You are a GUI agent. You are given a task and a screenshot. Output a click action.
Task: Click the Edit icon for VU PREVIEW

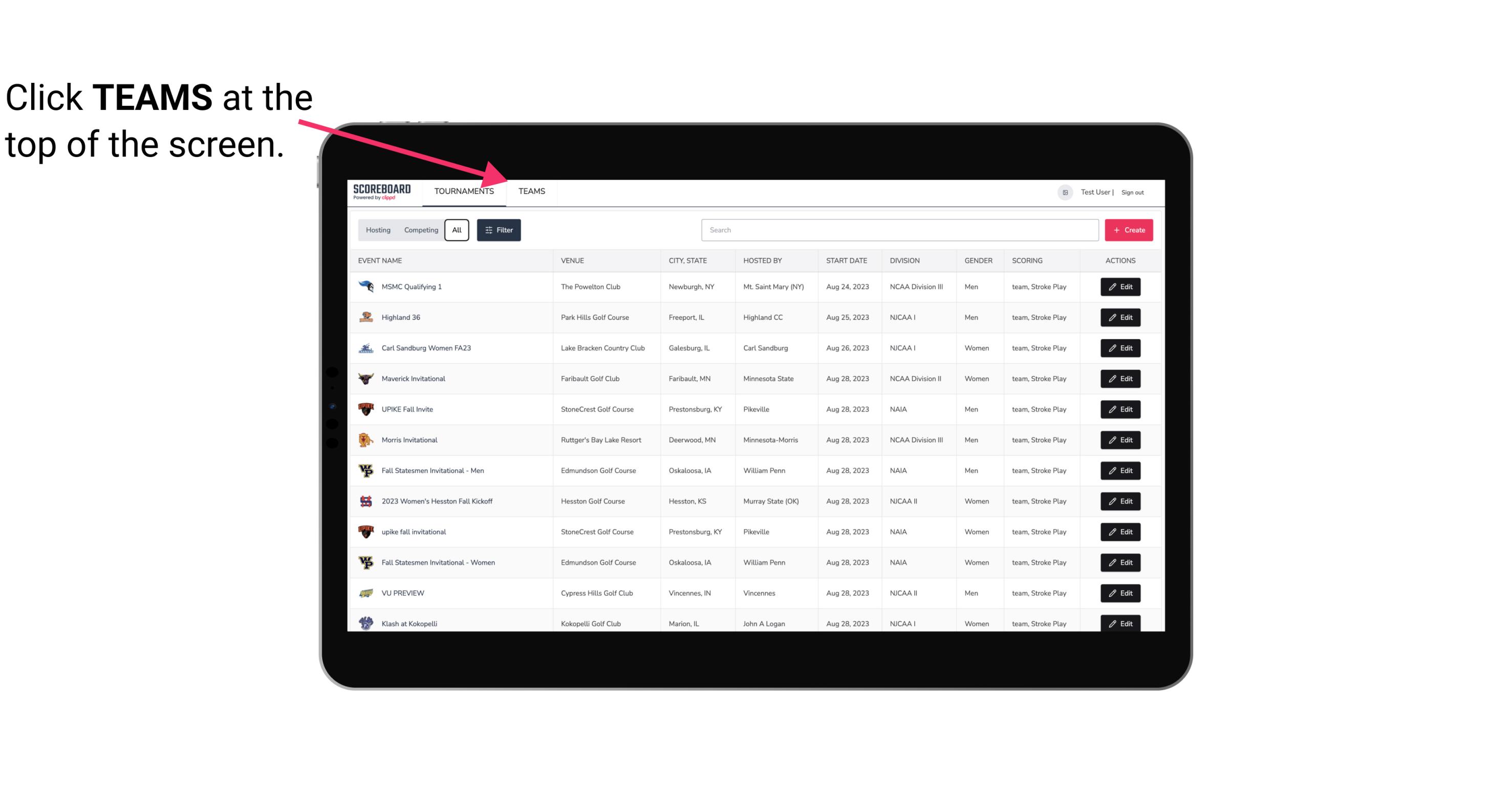coord(1120,592)
